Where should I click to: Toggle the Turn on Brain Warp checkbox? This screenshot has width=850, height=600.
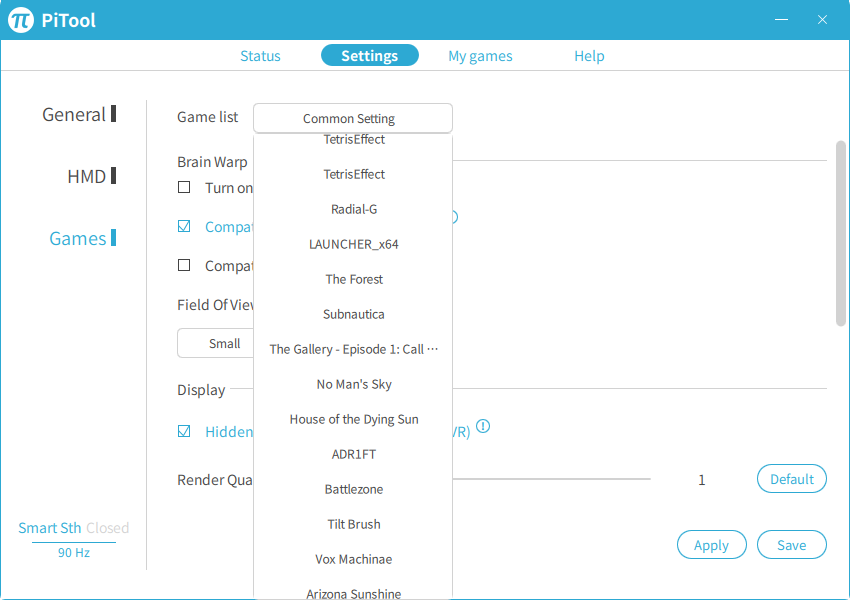[184, 187]
